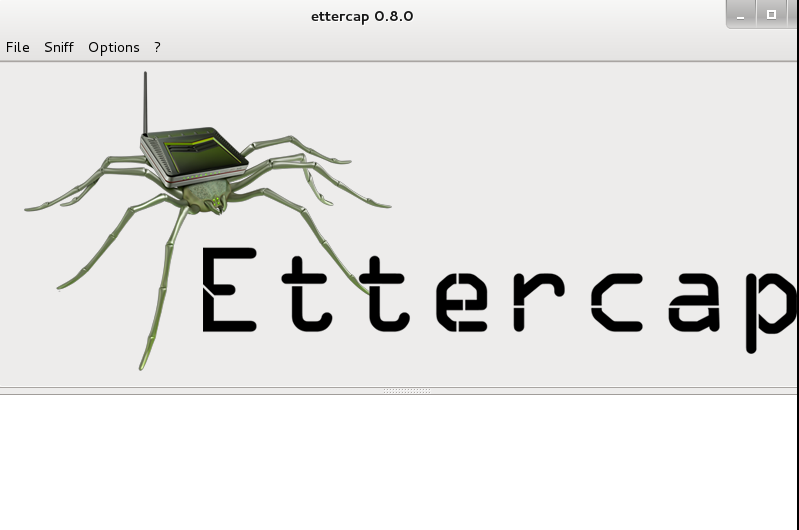
Task: Click the empty log output pane
Action: click(x=398, y=462)
